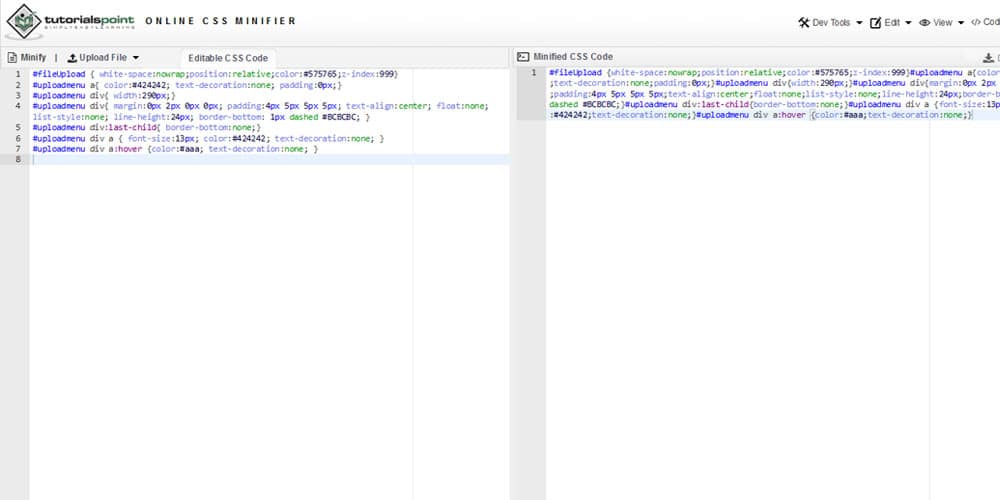Click the View eye icon

pyautogui.click(x=925, y=22)
